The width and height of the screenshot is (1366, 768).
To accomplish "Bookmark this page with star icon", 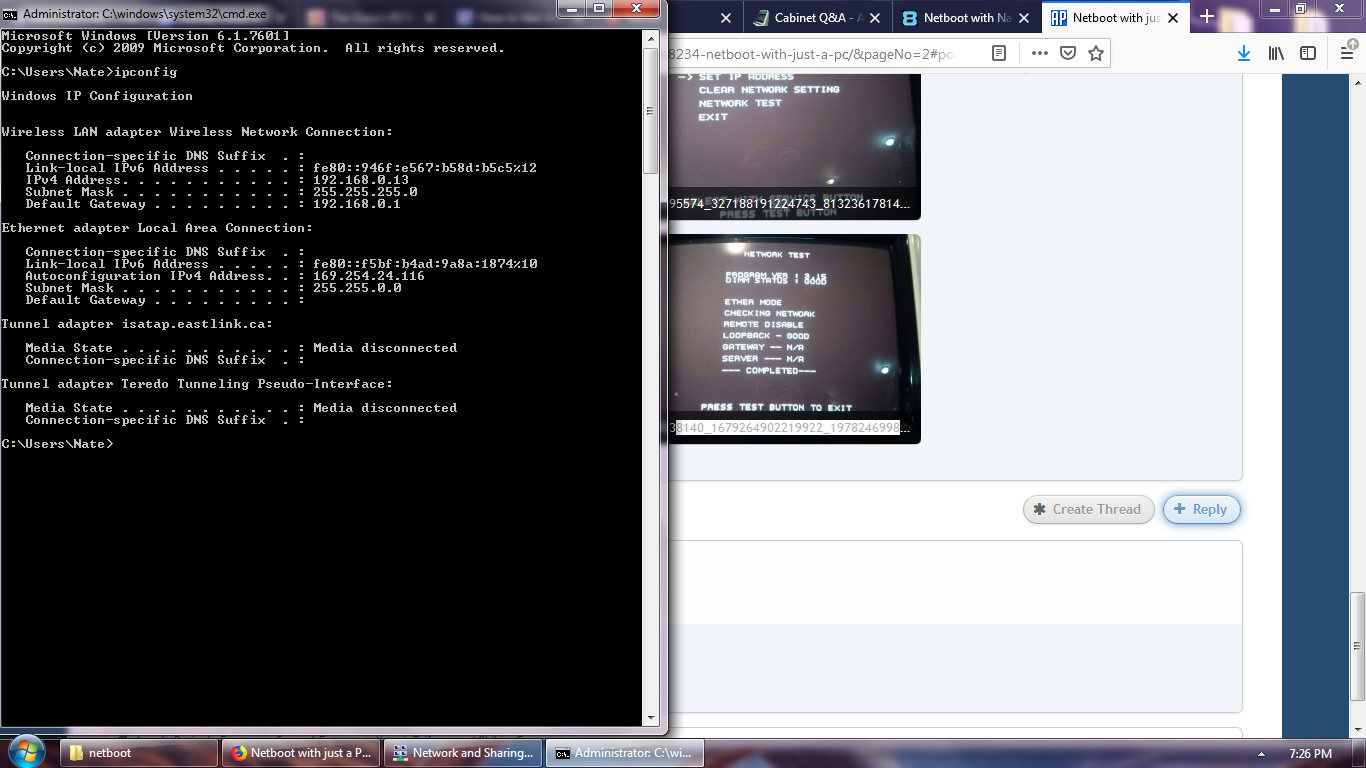I will 1096,54.
